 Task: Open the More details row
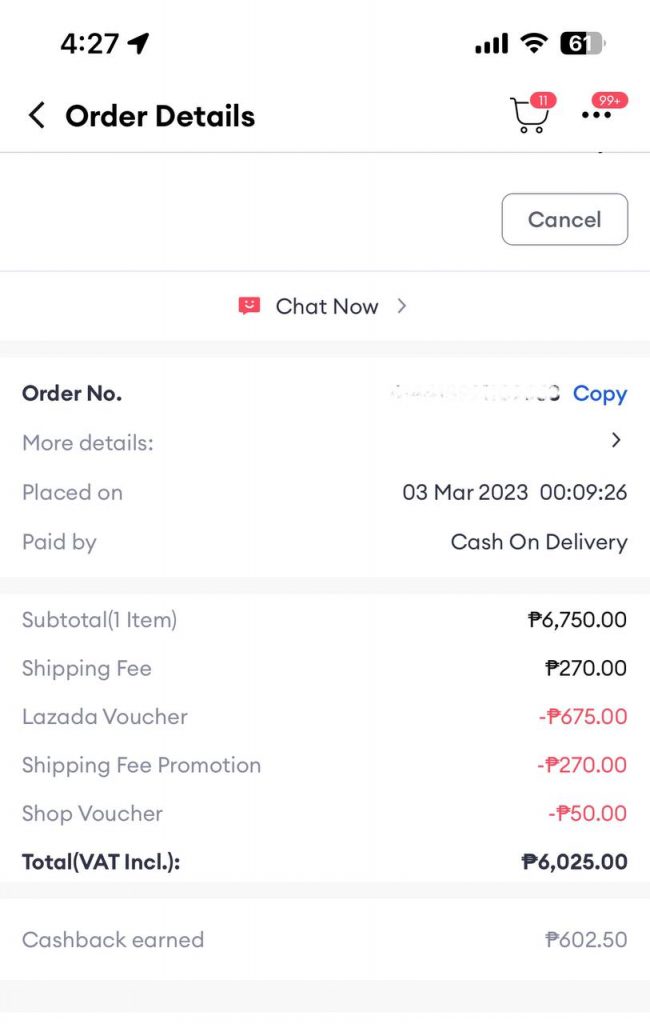pyautogui.click(x=325, y=442)
